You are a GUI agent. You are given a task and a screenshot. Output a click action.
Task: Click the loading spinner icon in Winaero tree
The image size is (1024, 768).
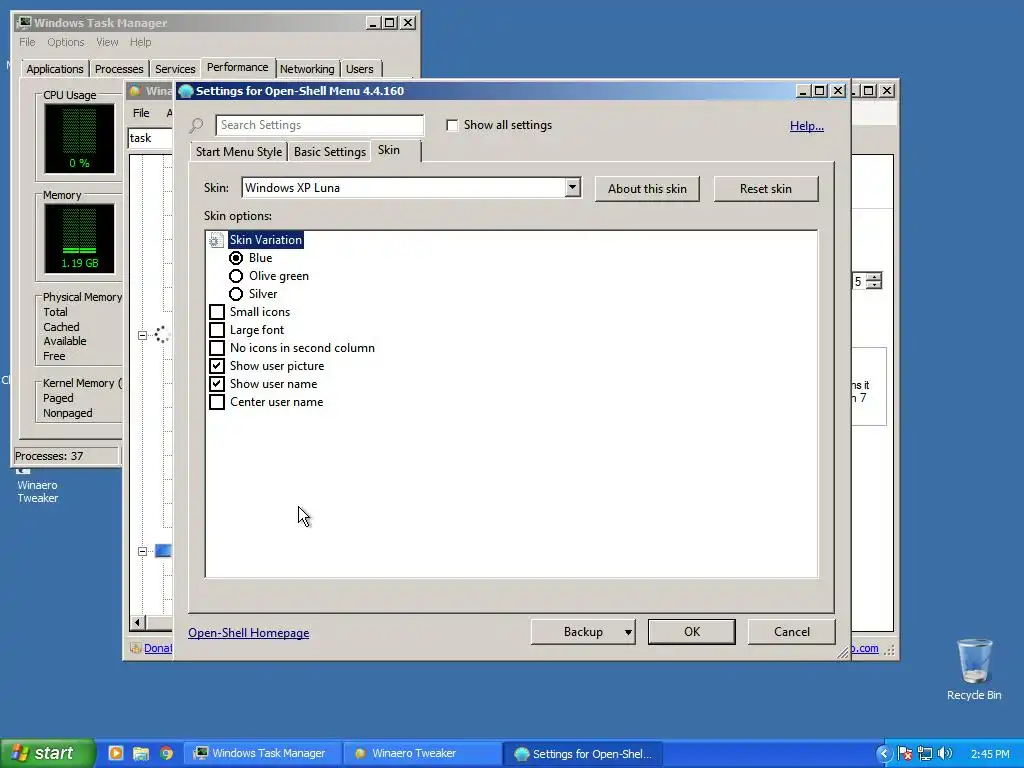[x=162, y=335]
